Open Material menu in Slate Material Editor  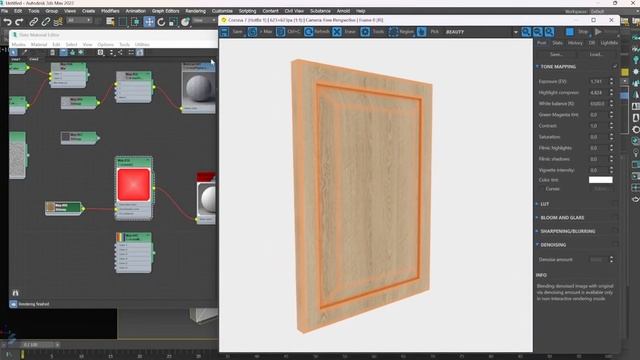39,44
